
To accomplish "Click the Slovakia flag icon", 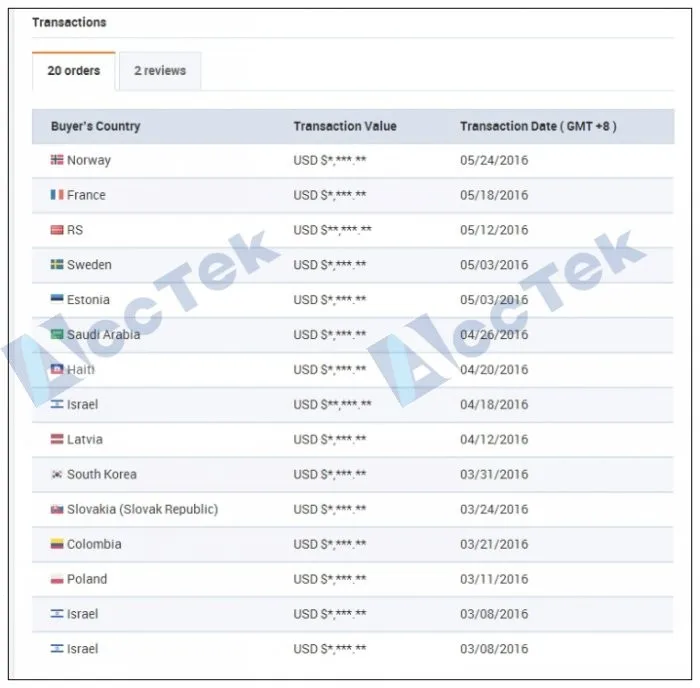I will pos(57,509).
